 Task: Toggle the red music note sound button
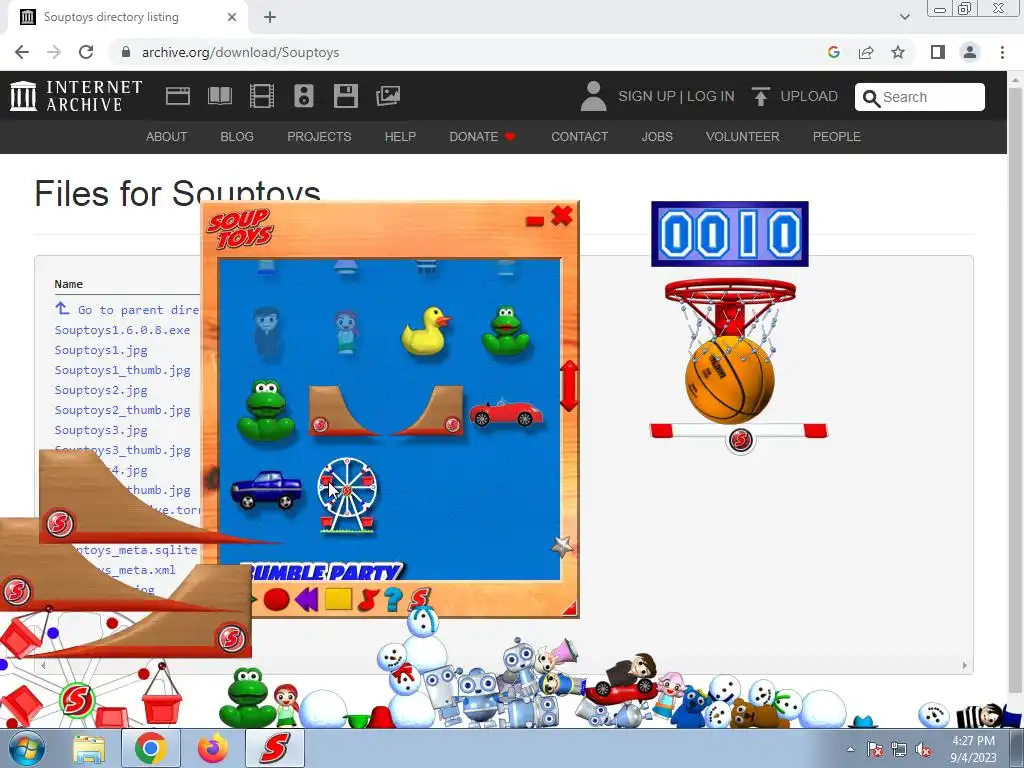[x=369, y=599]
